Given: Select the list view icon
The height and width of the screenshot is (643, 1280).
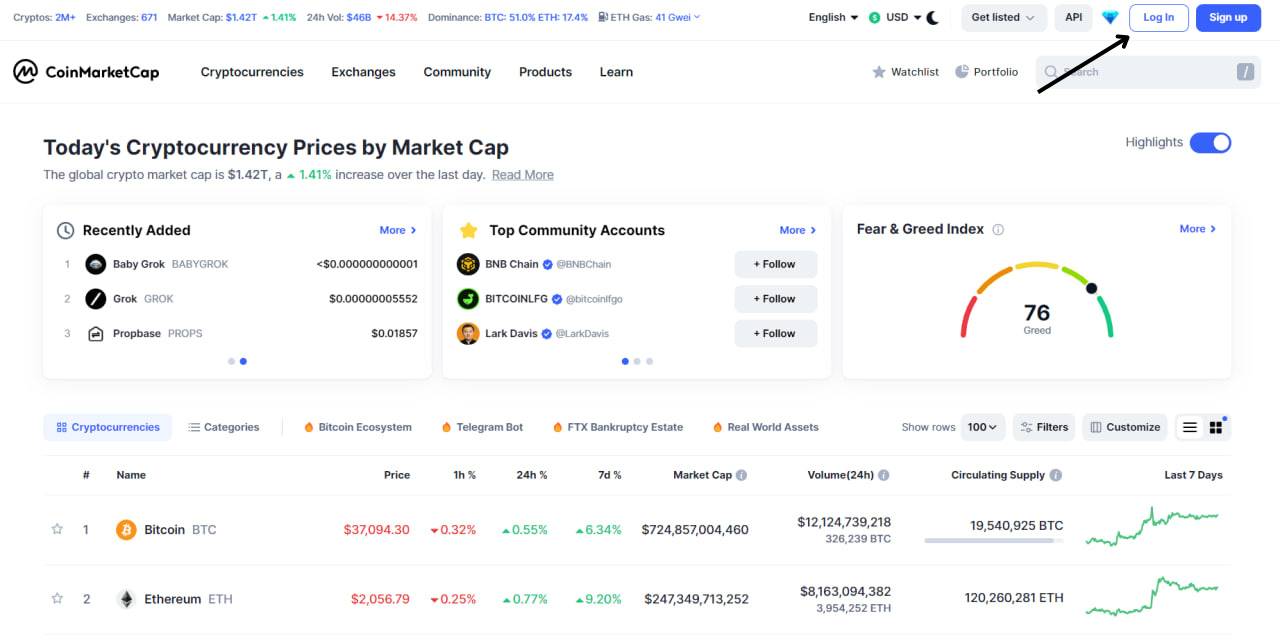Looking at the screenshot, I should [1189, 427].
